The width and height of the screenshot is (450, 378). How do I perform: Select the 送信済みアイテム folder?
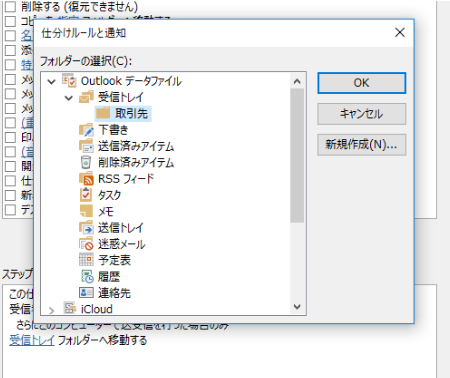coord(136,146)
